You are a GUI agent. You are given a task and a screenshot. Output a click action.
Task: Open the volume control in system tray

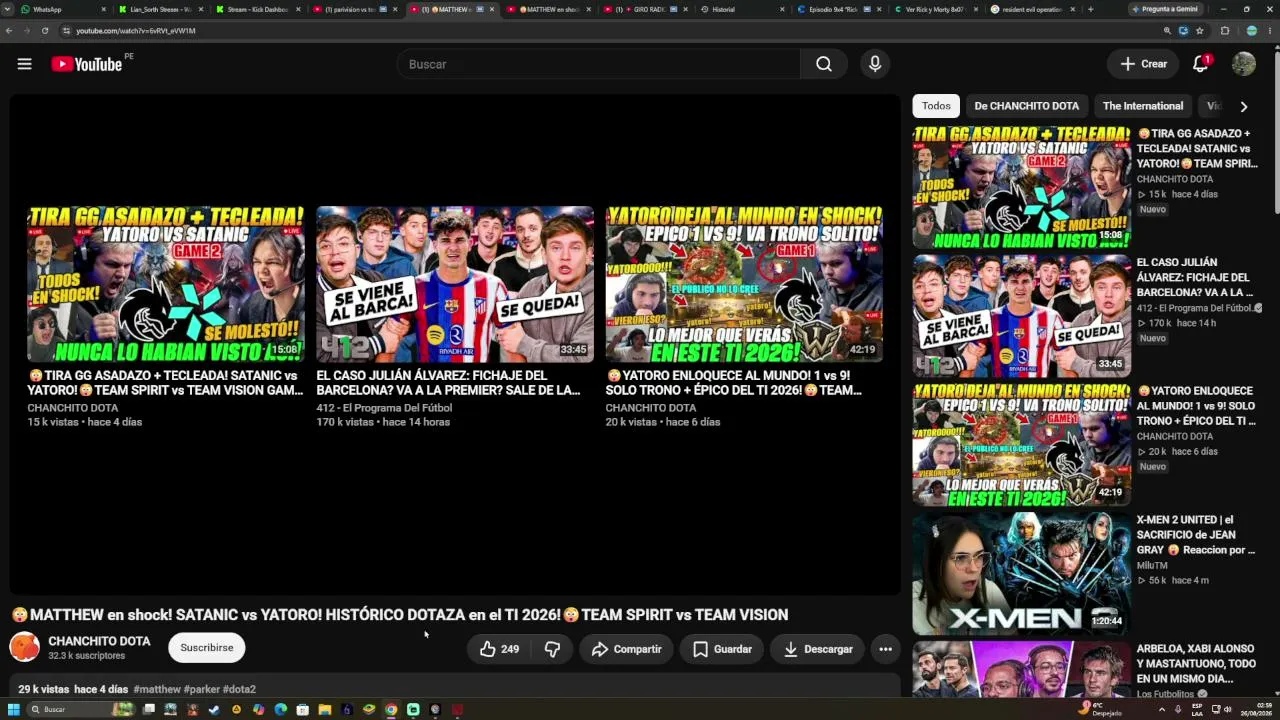point(1228,710)
